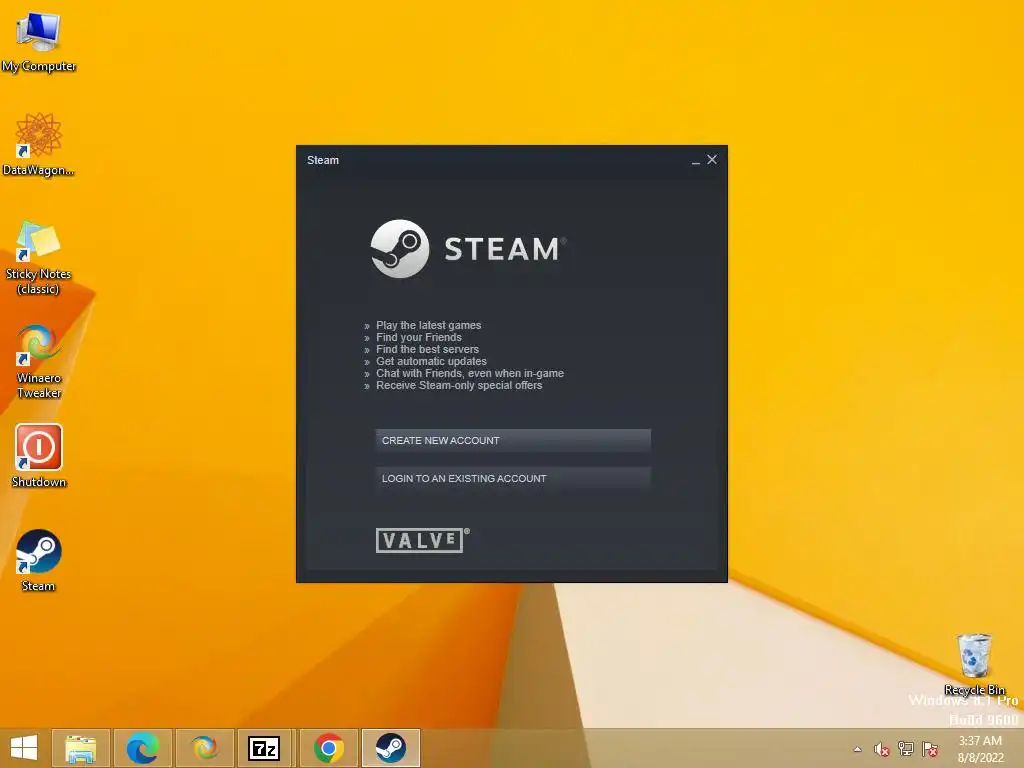Open File Explorer from taskbar
1024x768 pixels.
coord(80,748)
